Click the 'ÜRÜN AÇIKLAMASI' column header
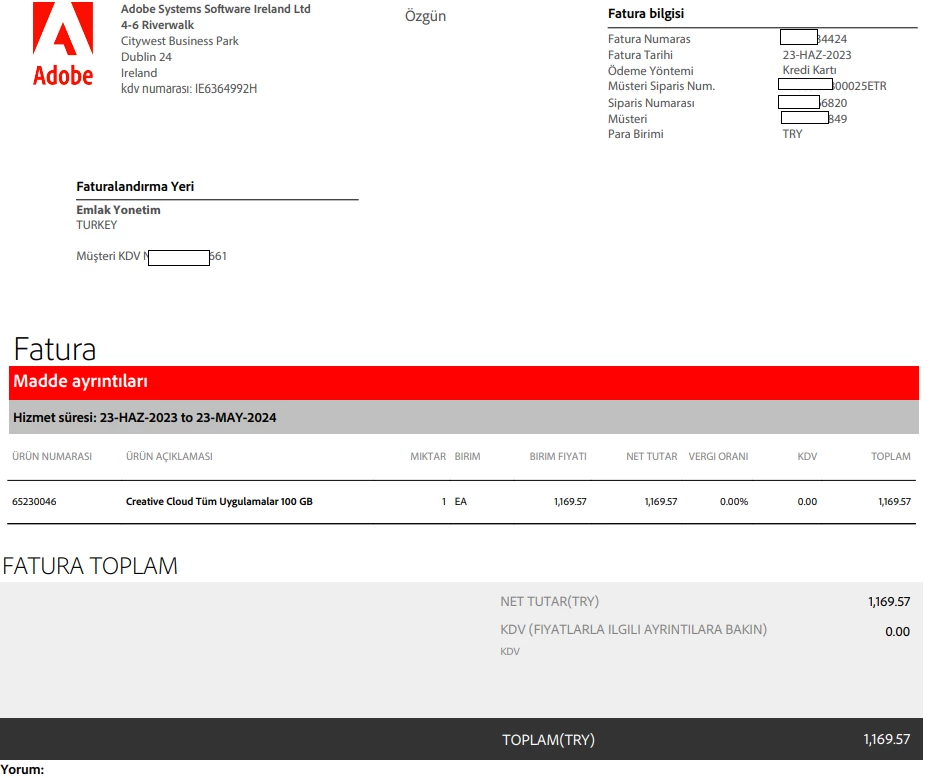The height and width of the screenshot is (778, 935). [169, 457]
